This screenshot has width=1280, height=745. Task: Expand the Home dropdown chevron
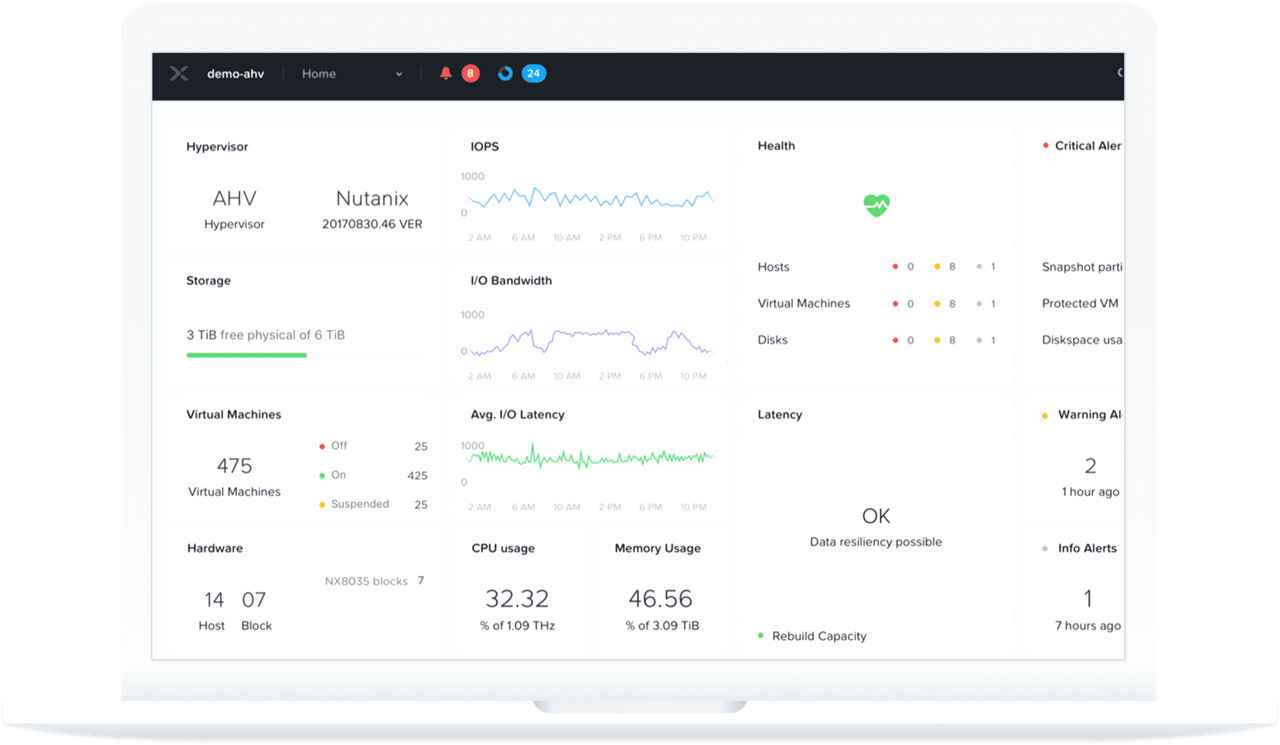pos(399,74)
